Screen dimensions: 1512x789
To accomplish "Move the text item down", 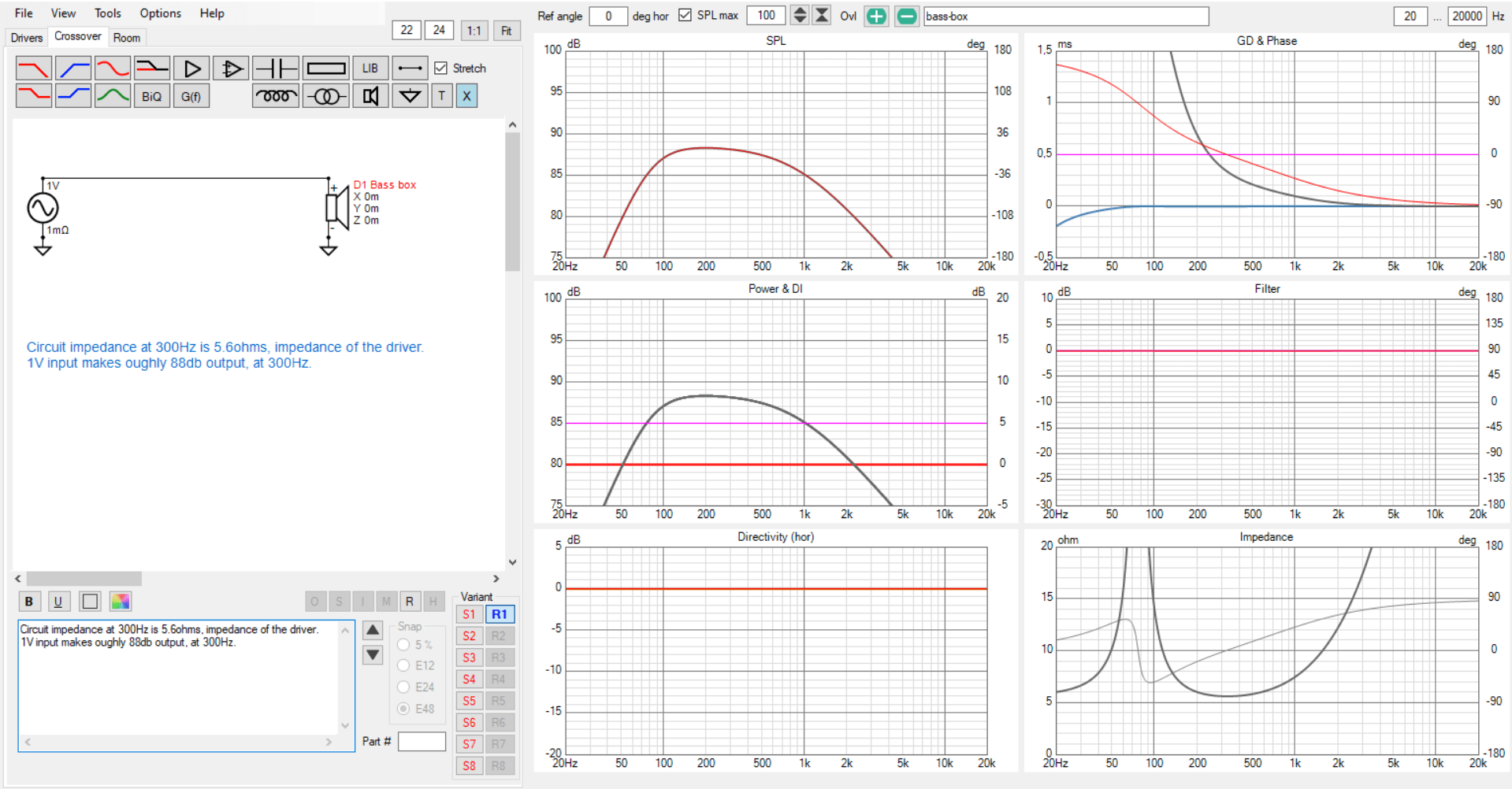I will pyautogui.click(x=373, y=654).
